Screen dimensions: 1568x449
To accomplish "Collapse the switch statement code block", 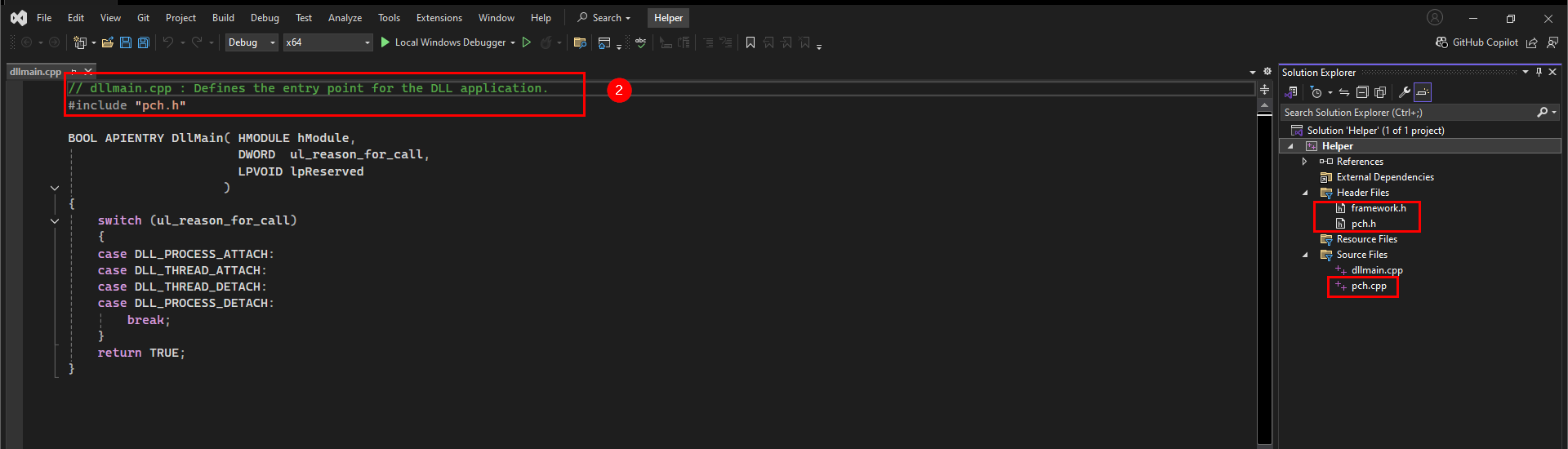I will pyautogui.click(x=55, y=220).
